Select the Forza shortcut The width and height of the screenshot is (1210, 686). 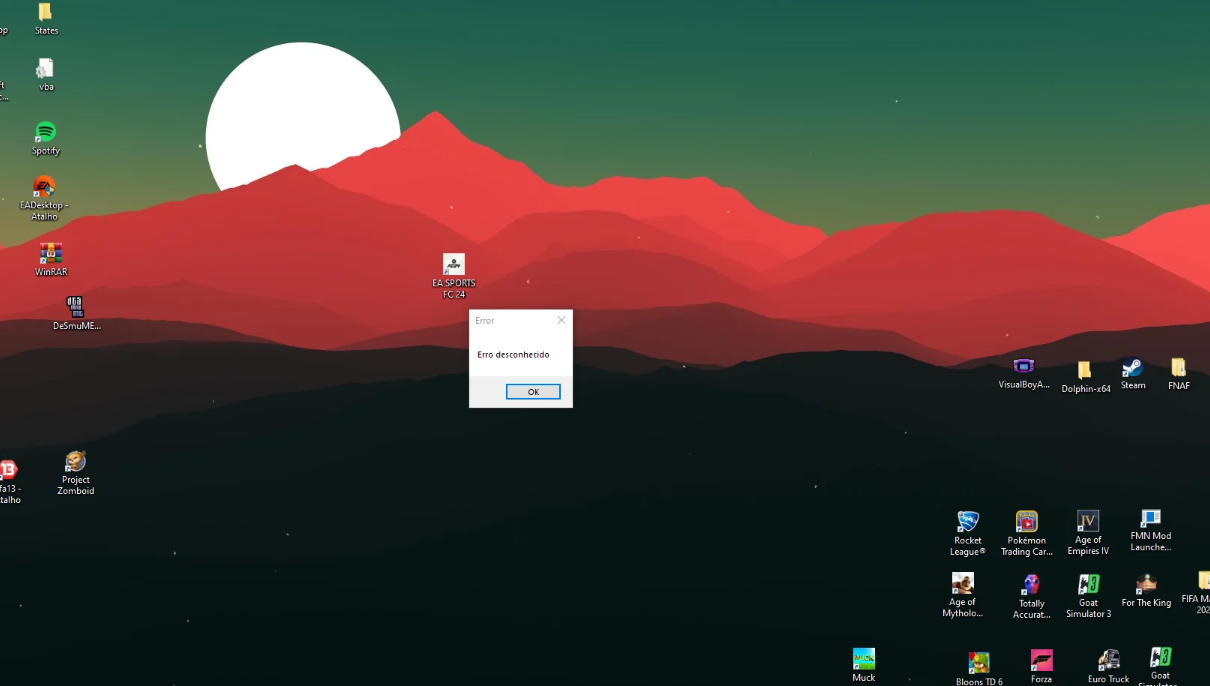pos(1042,662)
